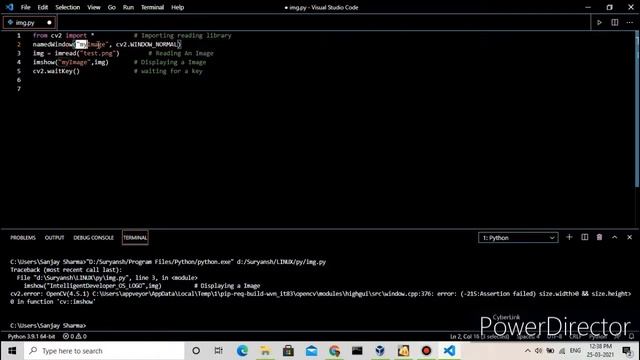Click the VS Code logo icon in title bar
This screenshot has width=640, height=360.
[9, 7]
